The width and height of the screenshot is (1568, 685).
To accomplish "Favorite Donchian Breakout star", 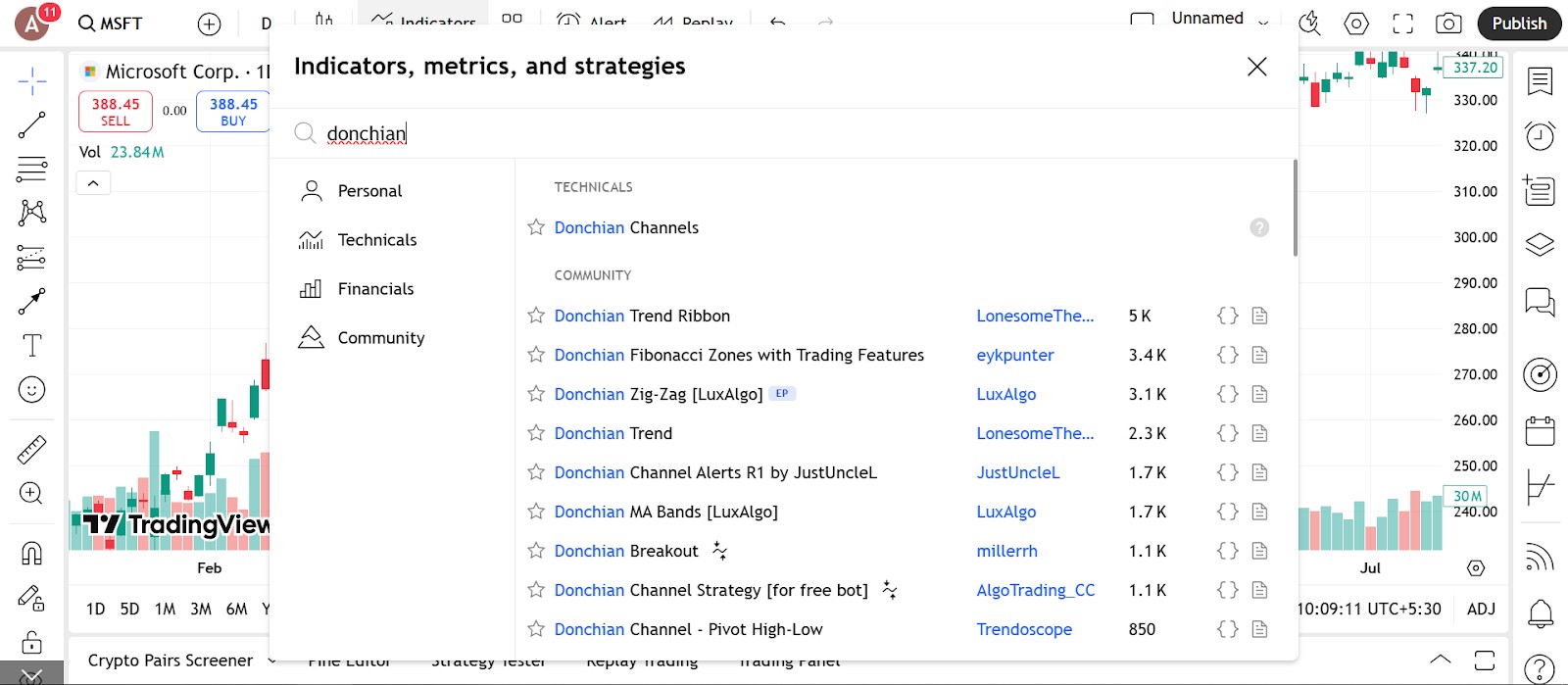I will (x=536, y=551).
